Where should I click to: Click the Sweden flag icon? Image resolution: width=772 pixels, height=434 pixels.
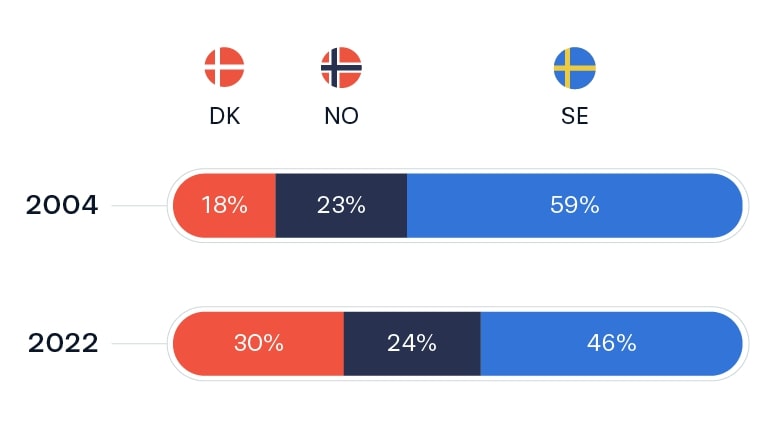(x=574, y=67)
